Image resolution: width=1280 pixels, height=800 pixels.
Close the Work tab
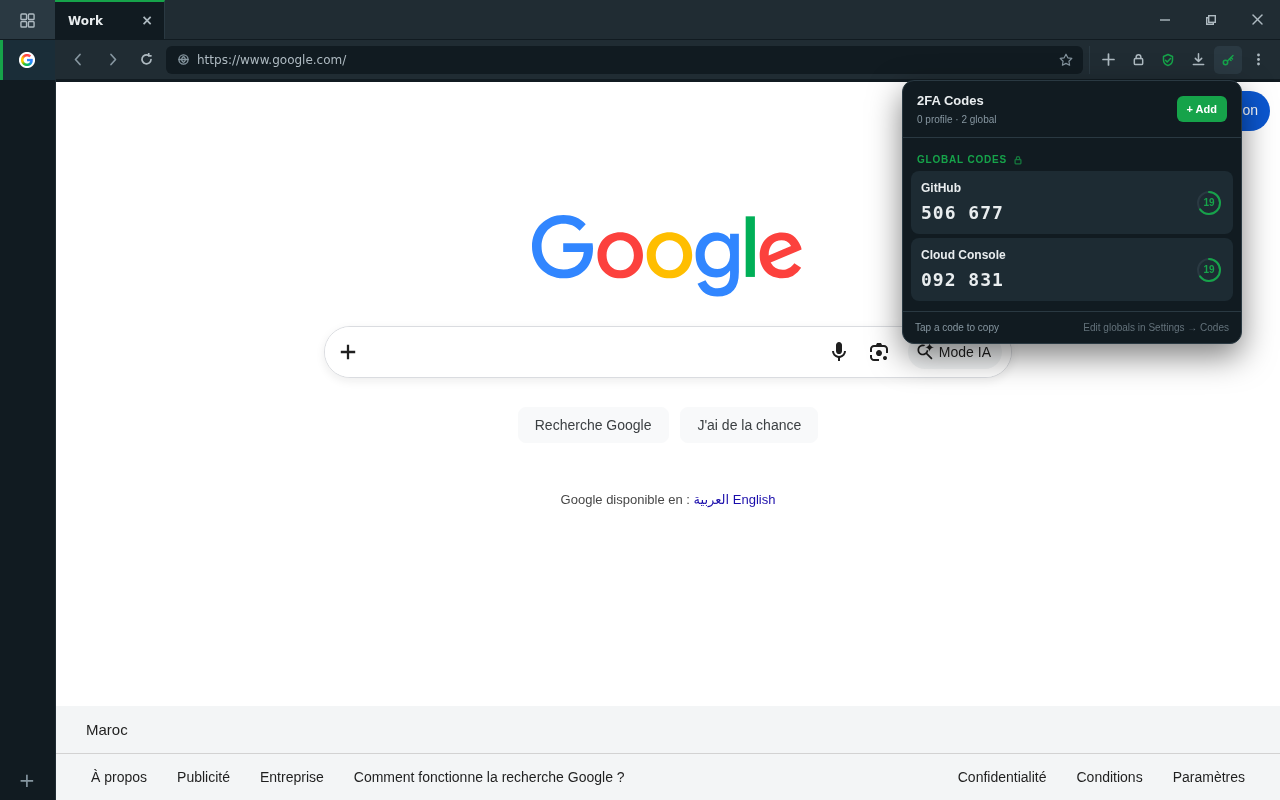pos(147,20)
